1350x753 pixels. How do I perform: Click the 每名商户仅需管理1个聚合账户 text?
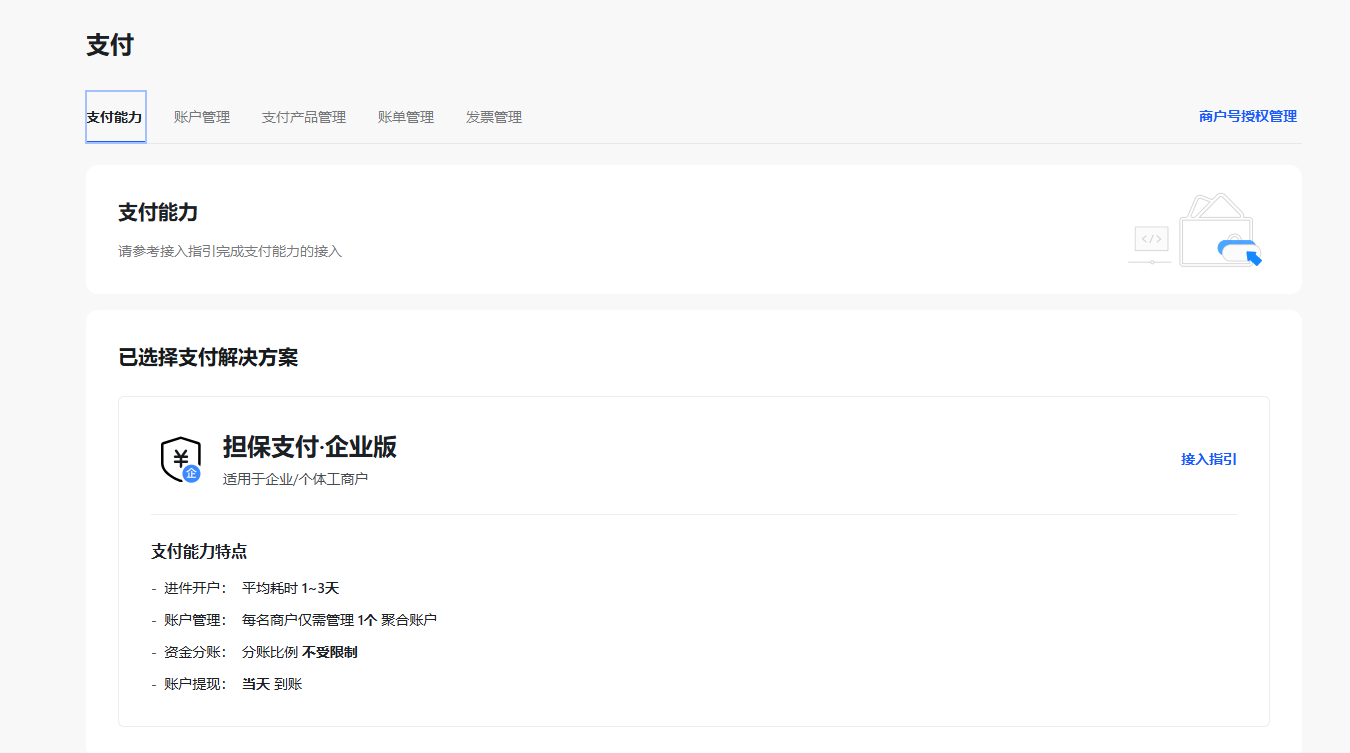point(339,620)
